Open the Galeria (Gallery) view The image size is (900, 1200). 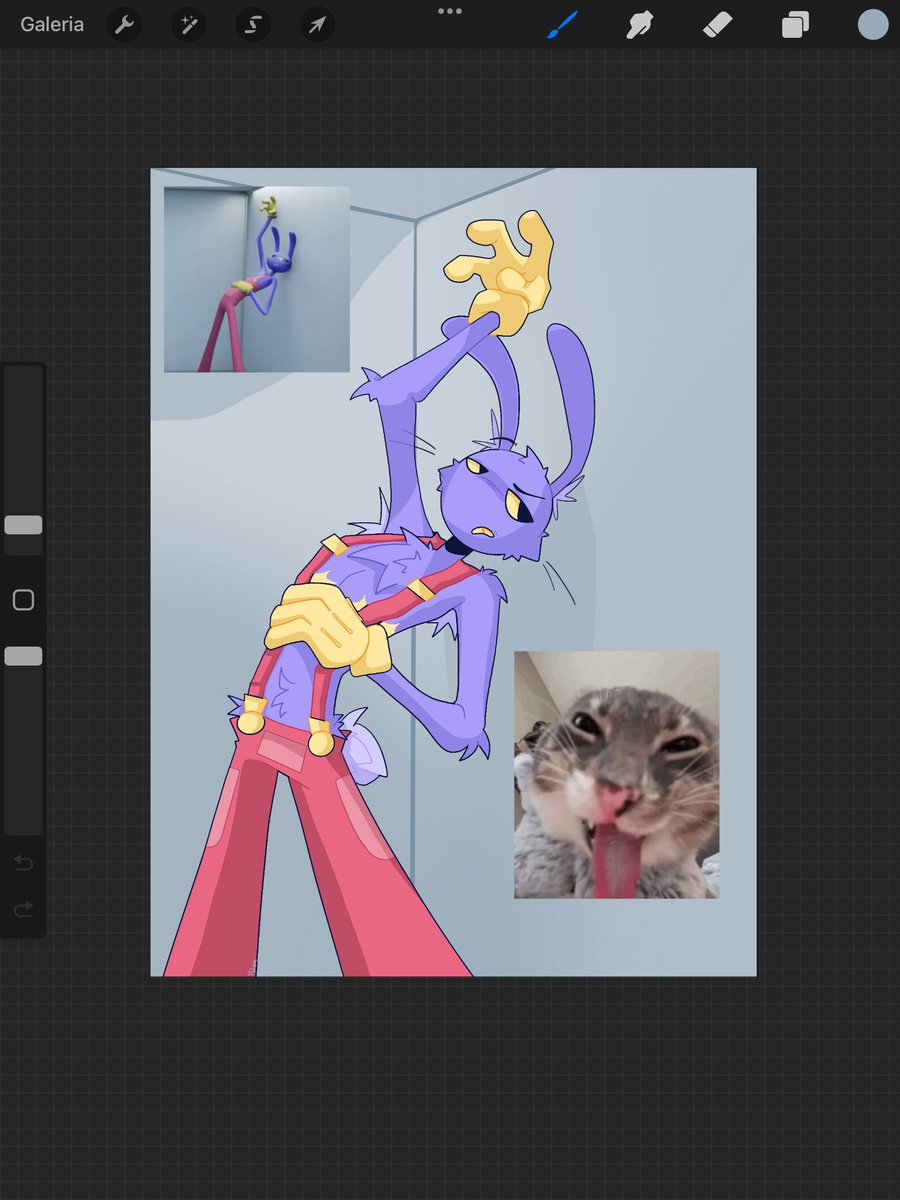[52, 24]
